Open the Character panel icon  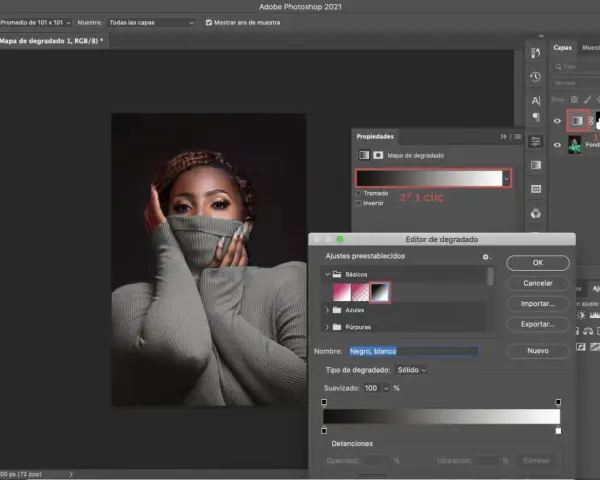536,101
